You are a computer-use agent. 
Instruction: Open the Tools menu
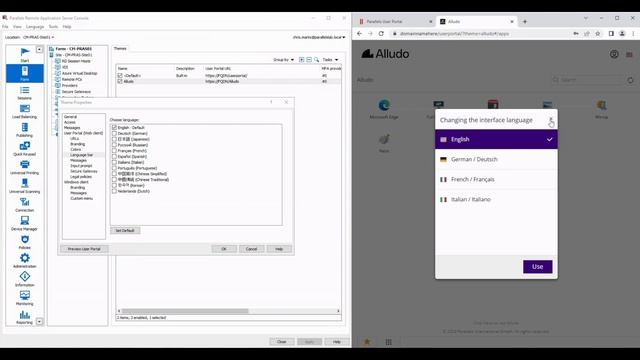coord(53,27)
